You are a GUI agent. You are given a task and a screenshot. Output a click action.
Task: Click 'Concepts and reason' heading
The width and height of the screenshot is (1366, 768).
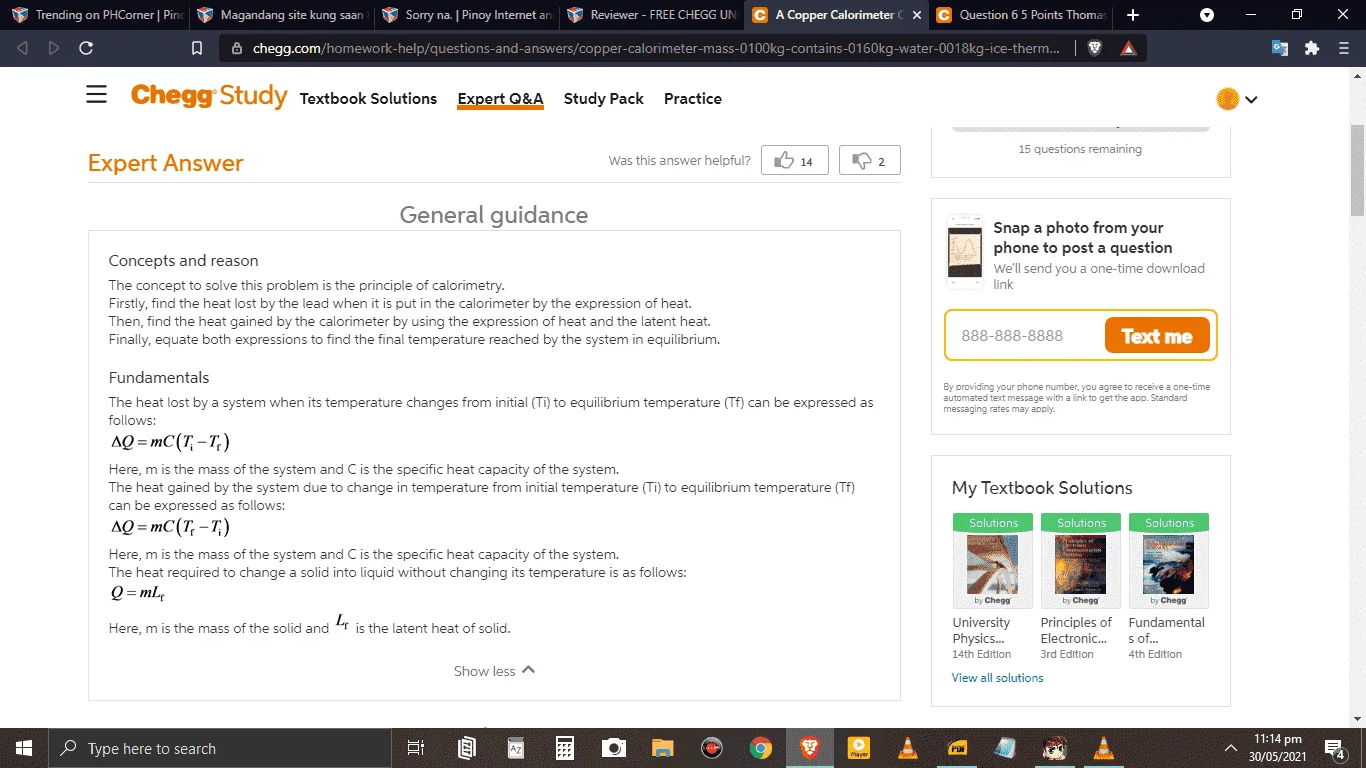[184, 261]
